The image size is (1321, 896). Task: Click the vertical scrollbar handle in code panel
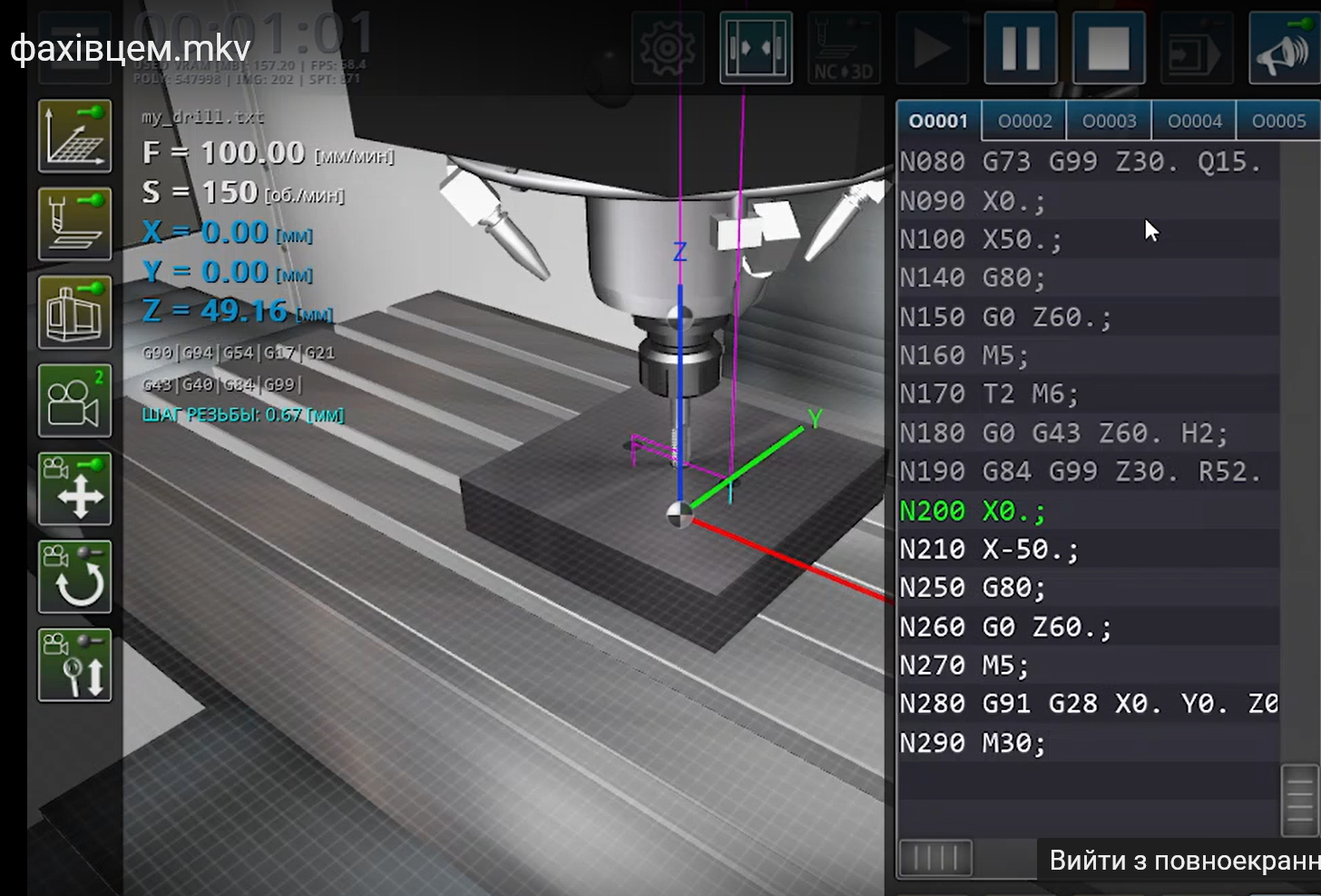point(1299,800)
